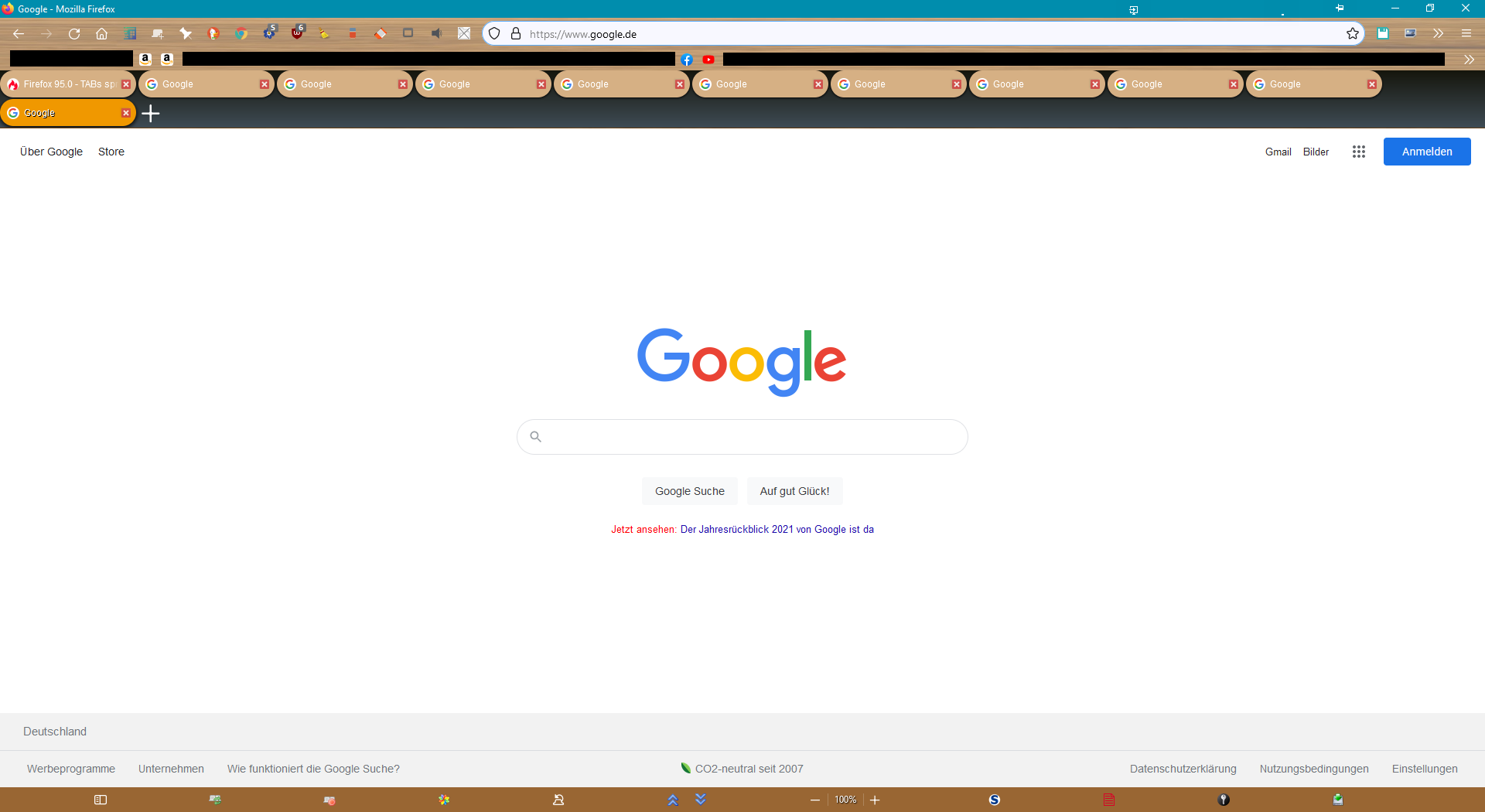Viewport: 1485px width, 812px height.
Task: Open the Nutzungsbedingungen footer link
Action: pos(1314,769)
